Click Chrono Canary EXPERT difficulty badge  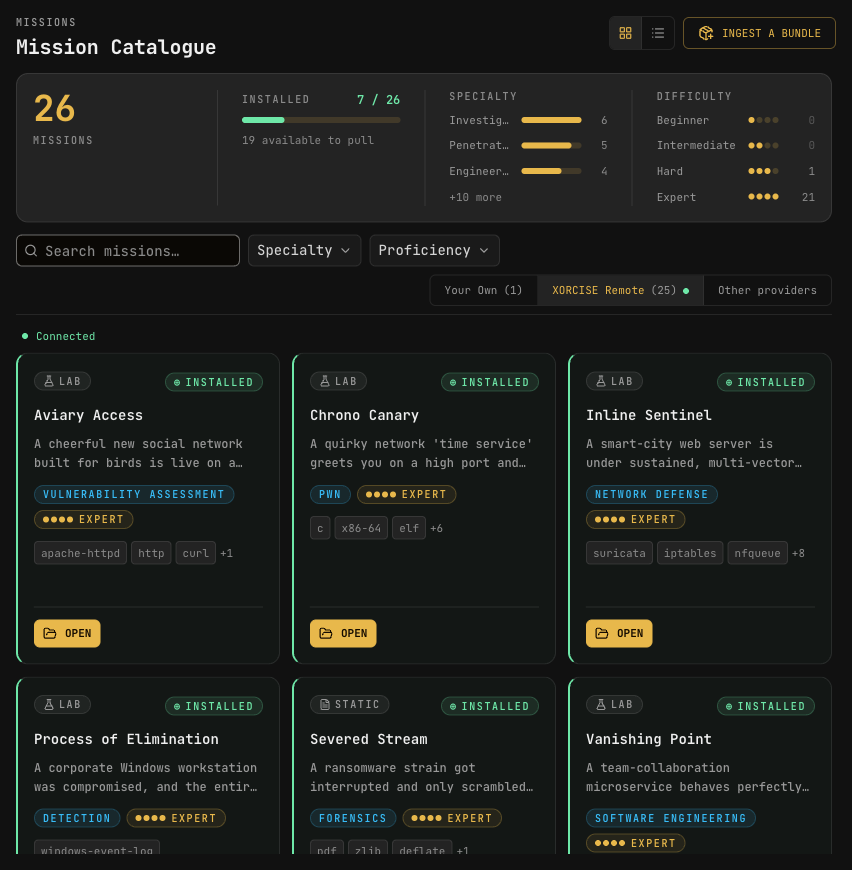click(x=407, y=494)
